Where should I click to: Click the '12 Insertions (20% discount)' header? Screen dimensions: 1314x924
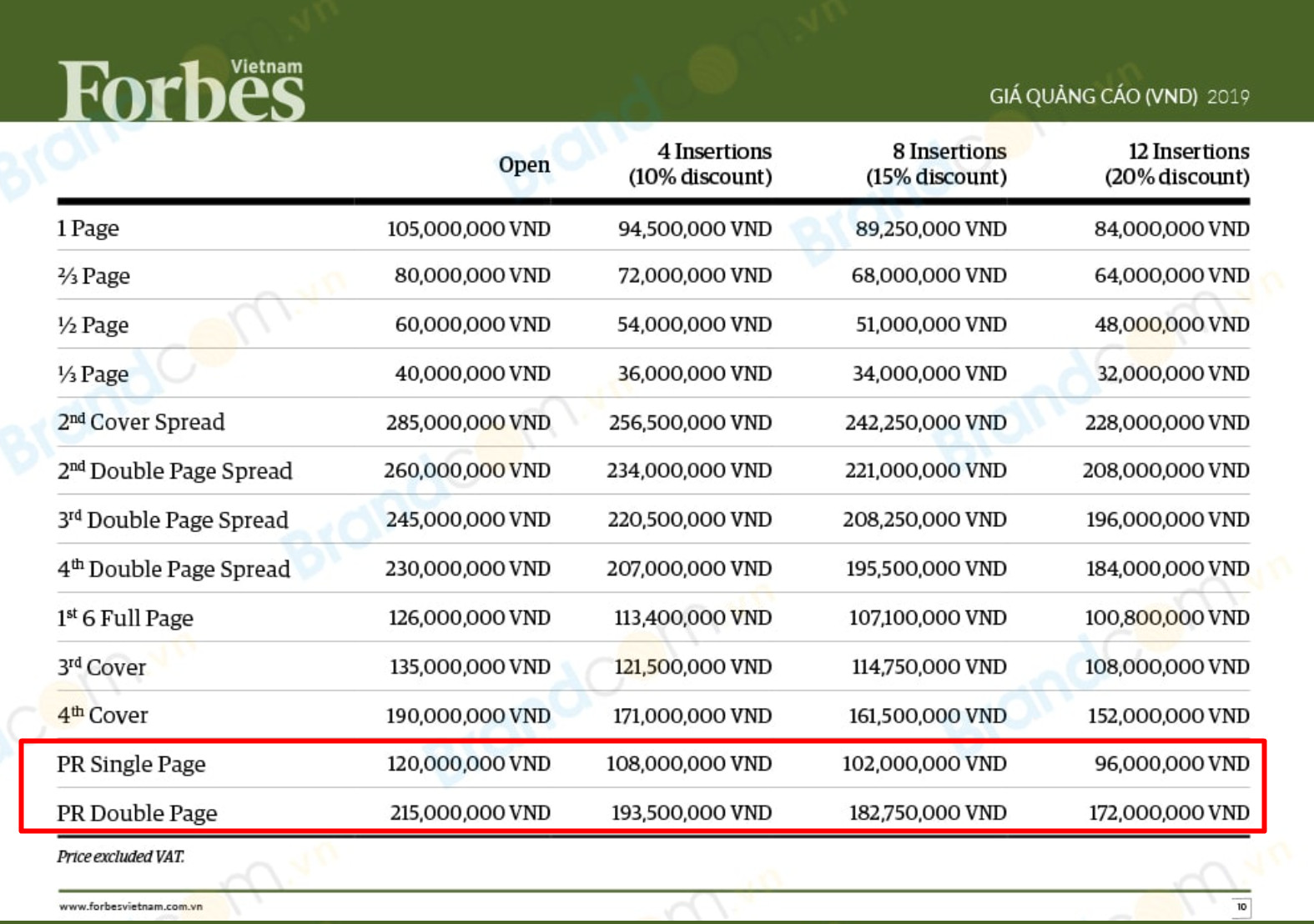pos(1177,164)
